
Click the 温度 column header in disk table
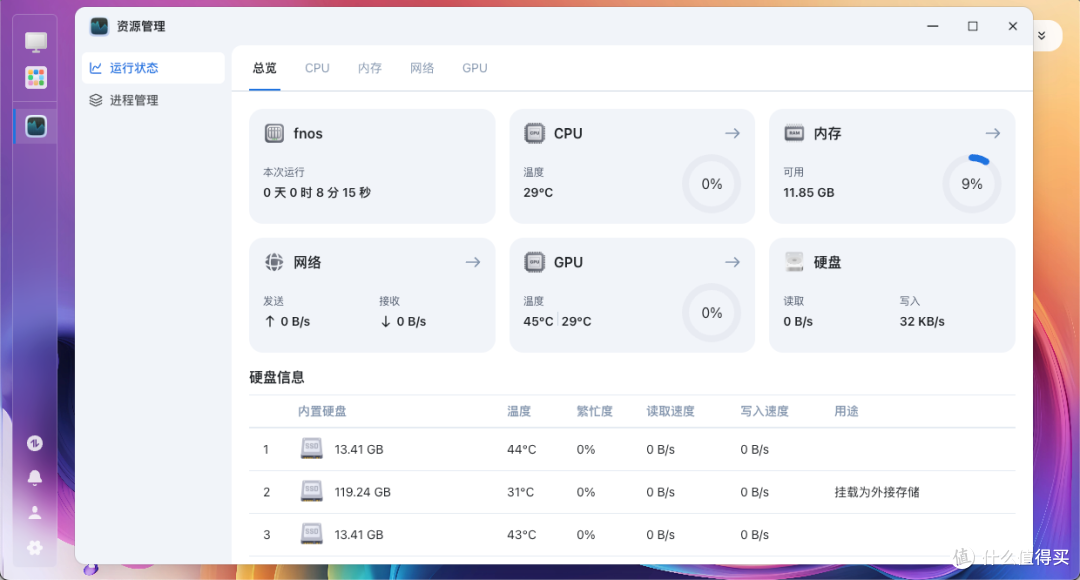pyautogui.click(x=519, y=411)
